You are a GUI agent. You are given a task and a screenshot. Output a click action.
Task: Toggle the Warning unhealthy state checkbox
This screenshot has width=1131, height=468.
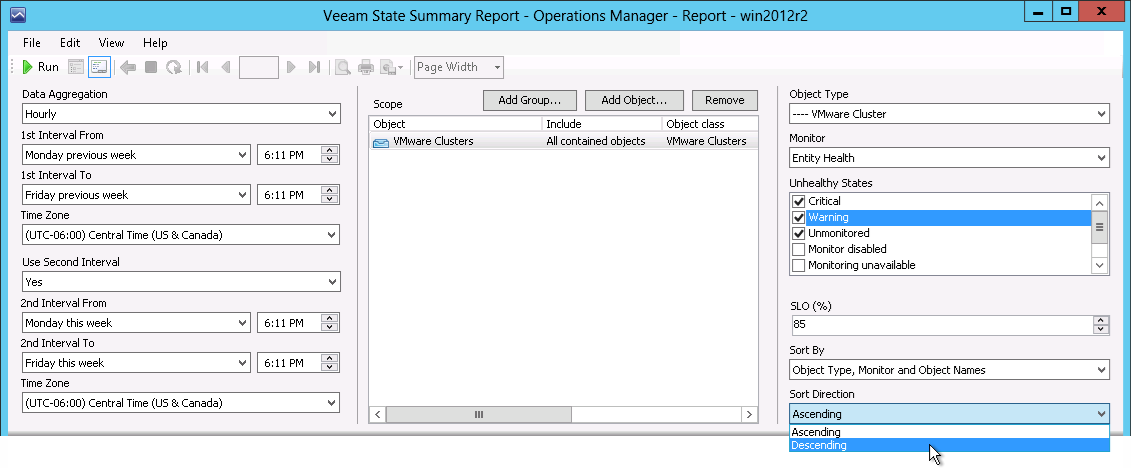pos(798,217)
